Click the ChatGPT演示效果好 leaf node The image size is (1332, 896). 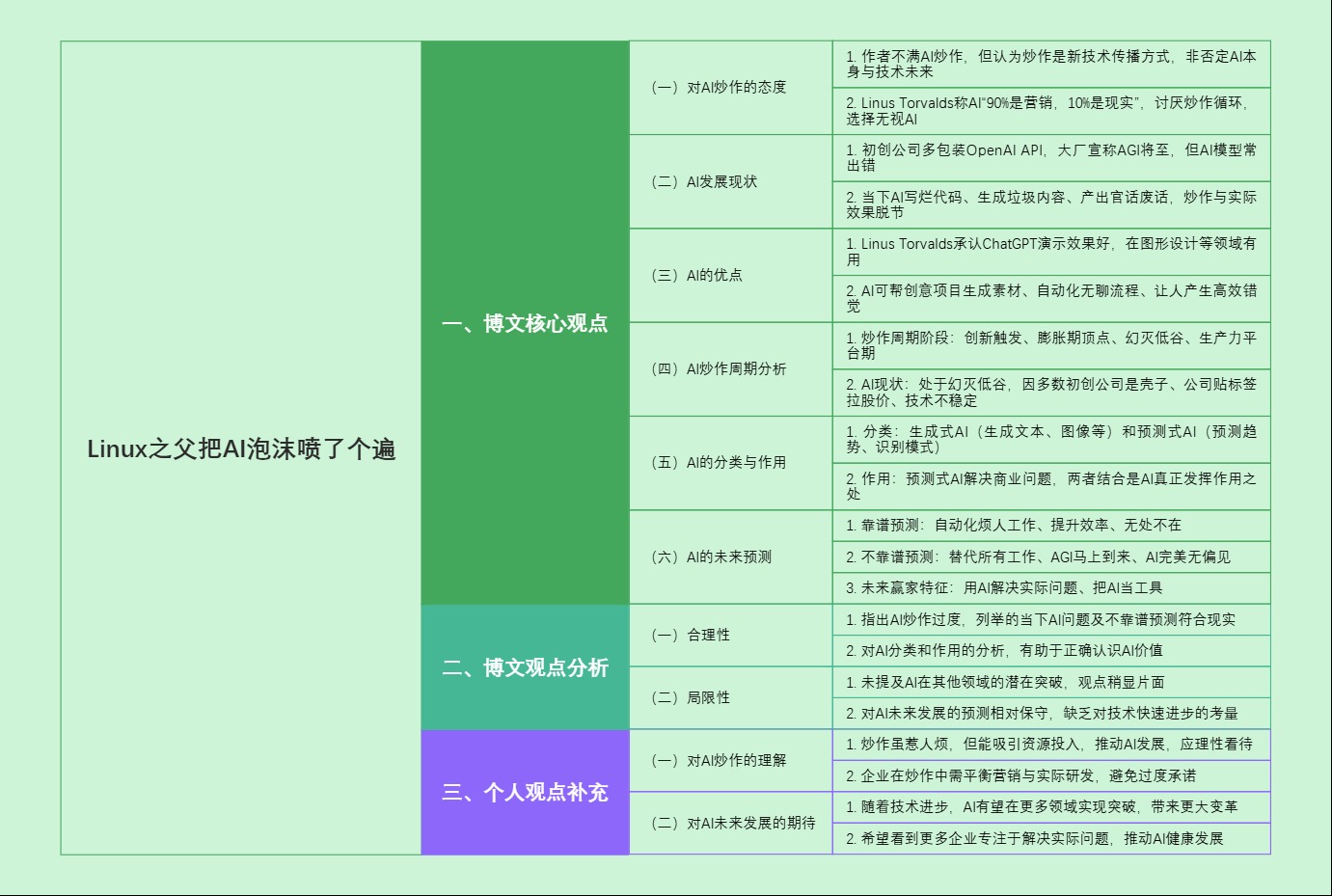(x=1051, y=253)
